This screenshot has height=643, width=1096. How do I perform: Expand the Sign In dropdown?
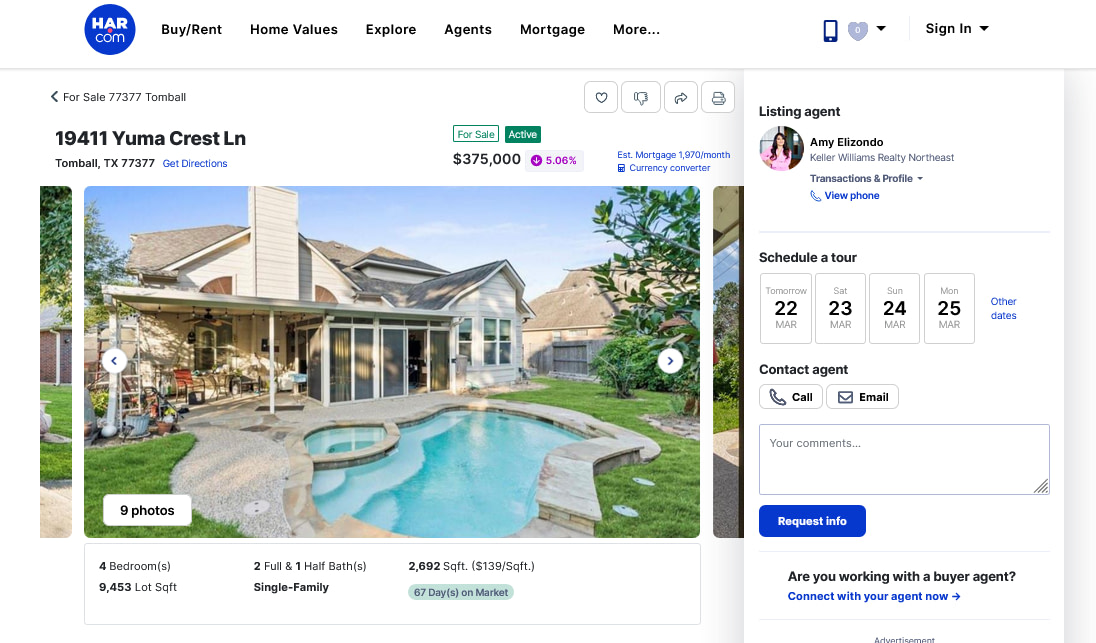click(957, 29)
